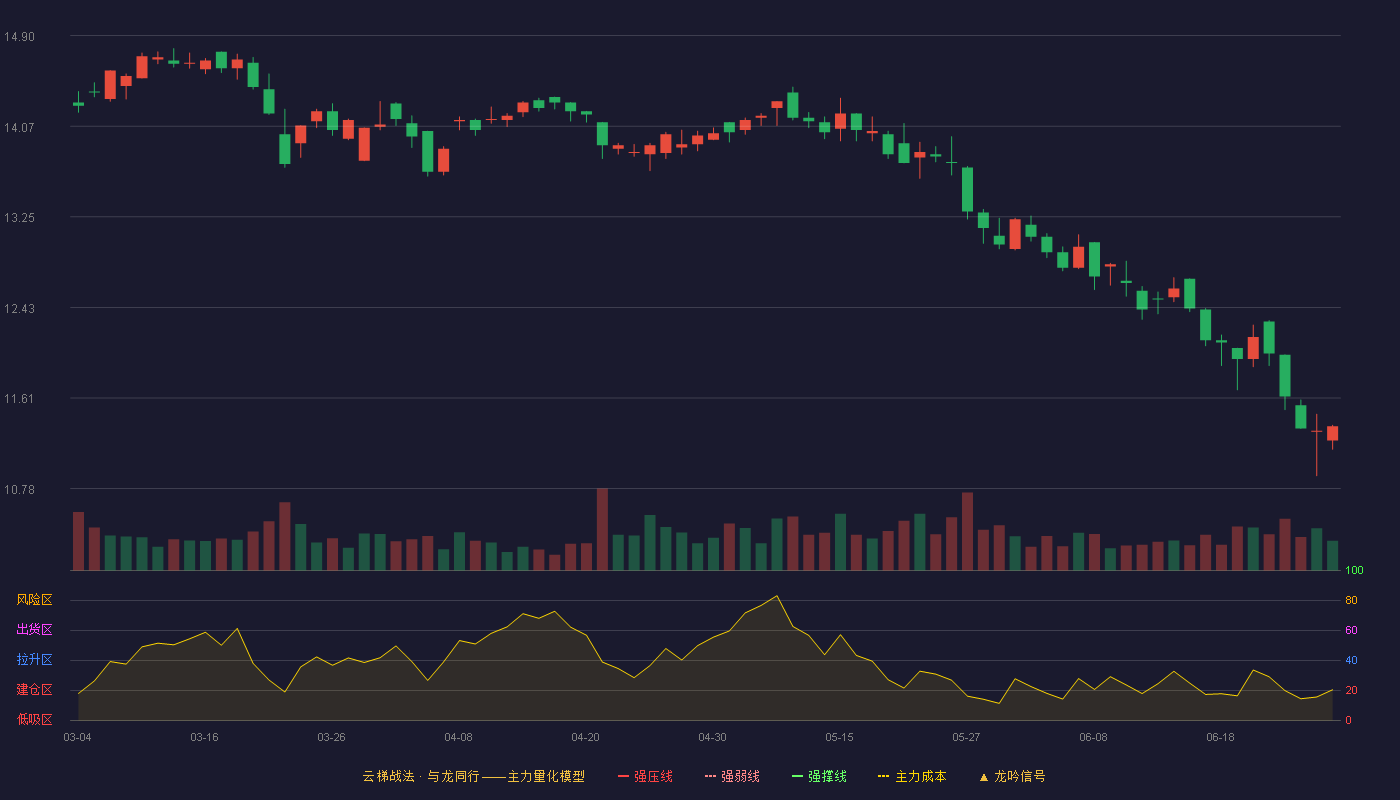
Task: Click the 14.90 price axis label
Action: [18, 36]
